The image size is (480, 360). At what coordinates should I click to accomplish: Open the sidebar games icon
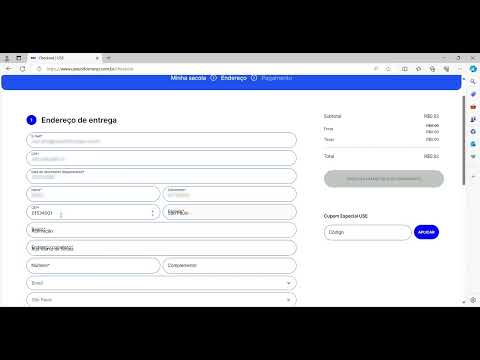point(473,119)
